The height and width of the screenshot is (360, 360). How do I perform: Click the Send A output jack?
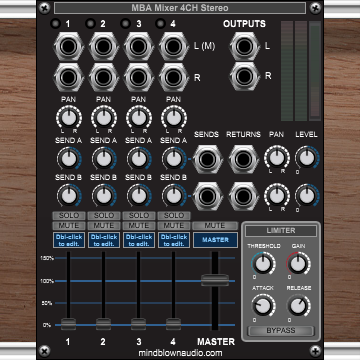[208, 159]
